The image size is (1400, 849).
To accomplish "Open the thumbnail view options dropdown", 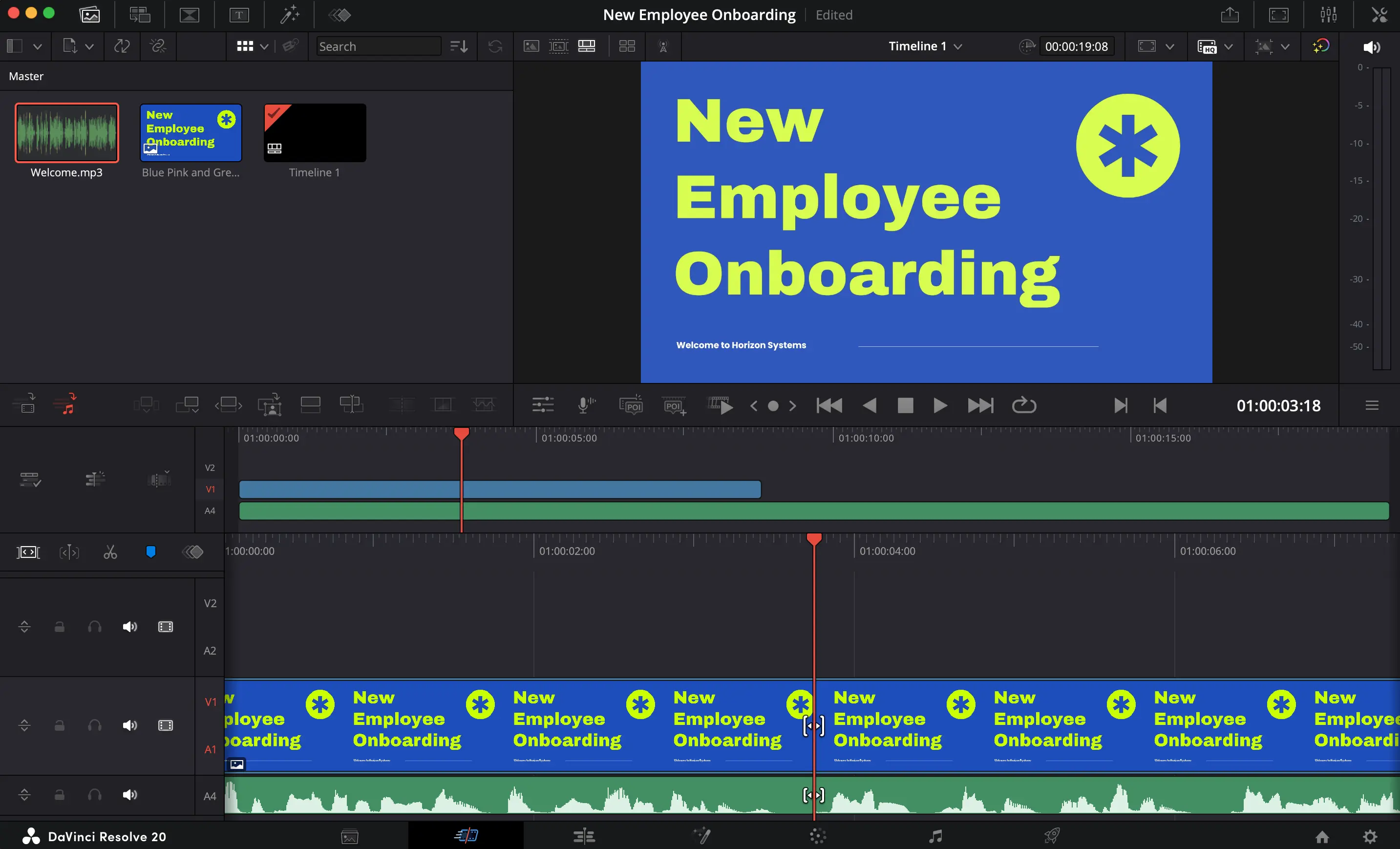I will coord(264,46).
